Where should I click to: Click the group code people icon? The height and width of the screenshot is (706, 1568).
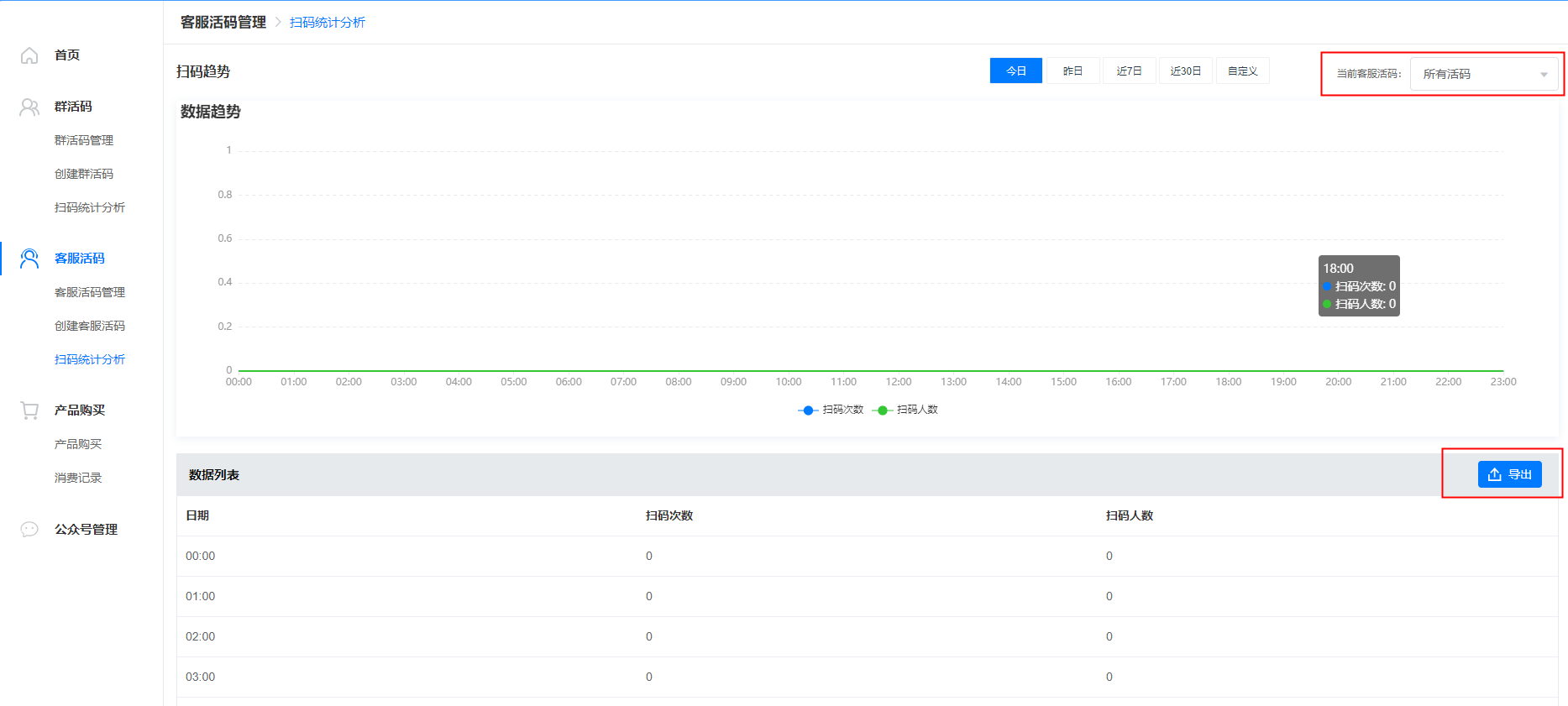(x=29, y=107)
